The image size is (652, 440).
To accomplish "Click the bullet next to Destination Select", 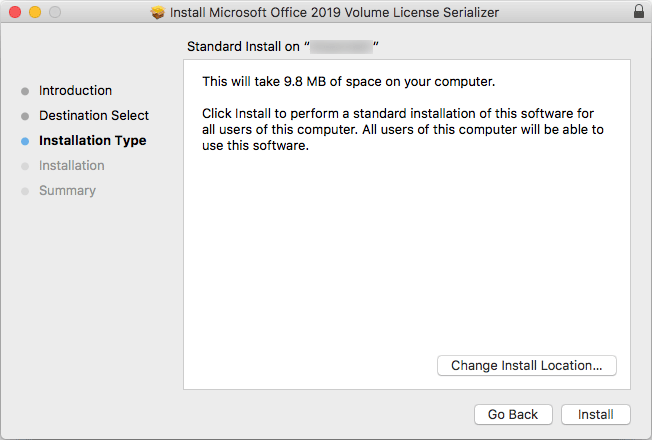I will click(x=25, y=116).
